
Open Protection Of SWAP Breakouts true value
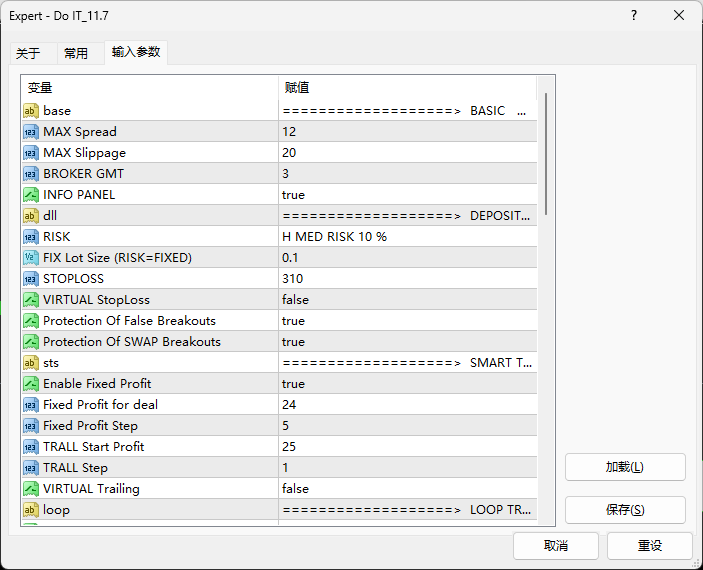(408, 342)
